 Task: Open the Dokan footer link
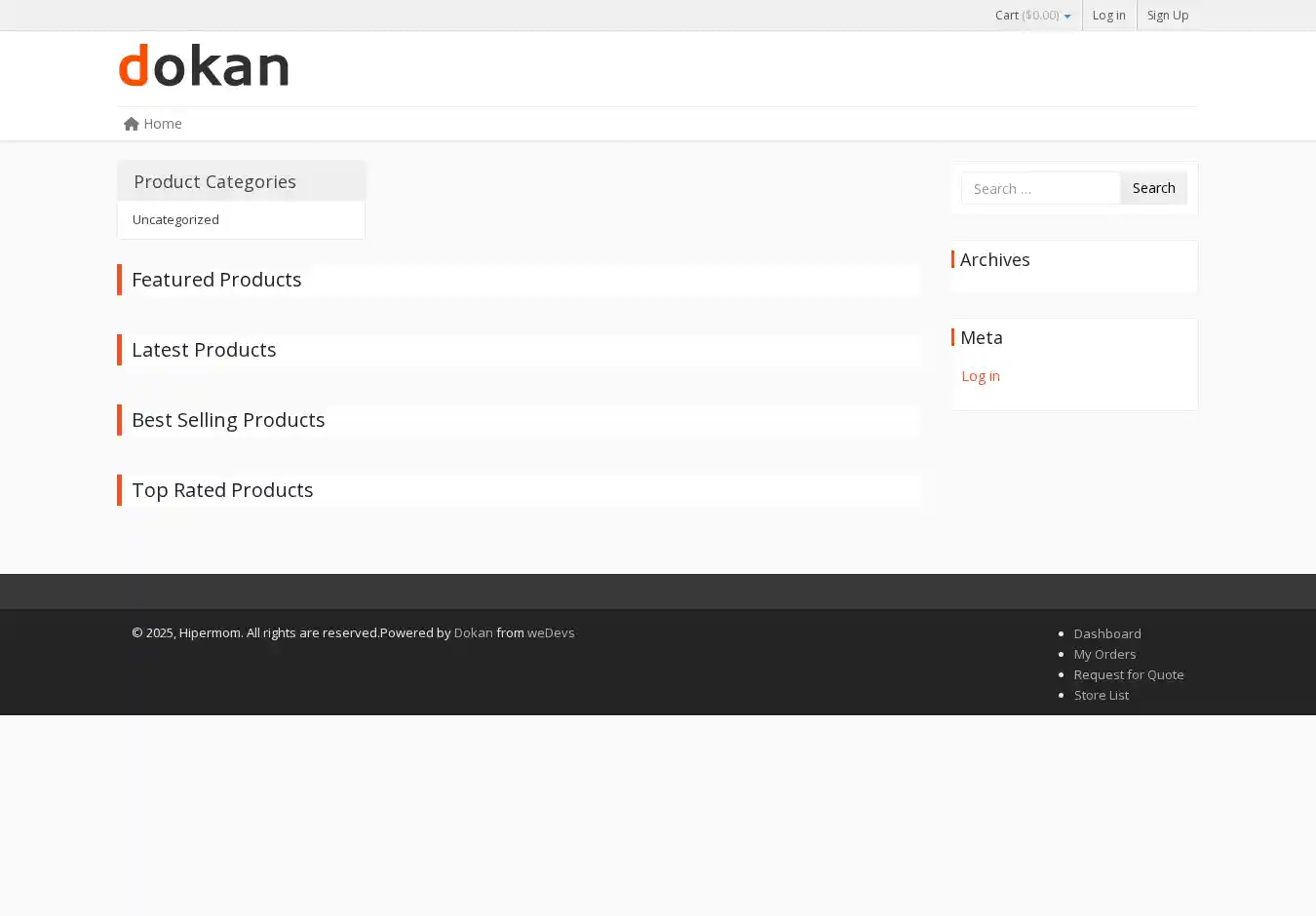473,633
